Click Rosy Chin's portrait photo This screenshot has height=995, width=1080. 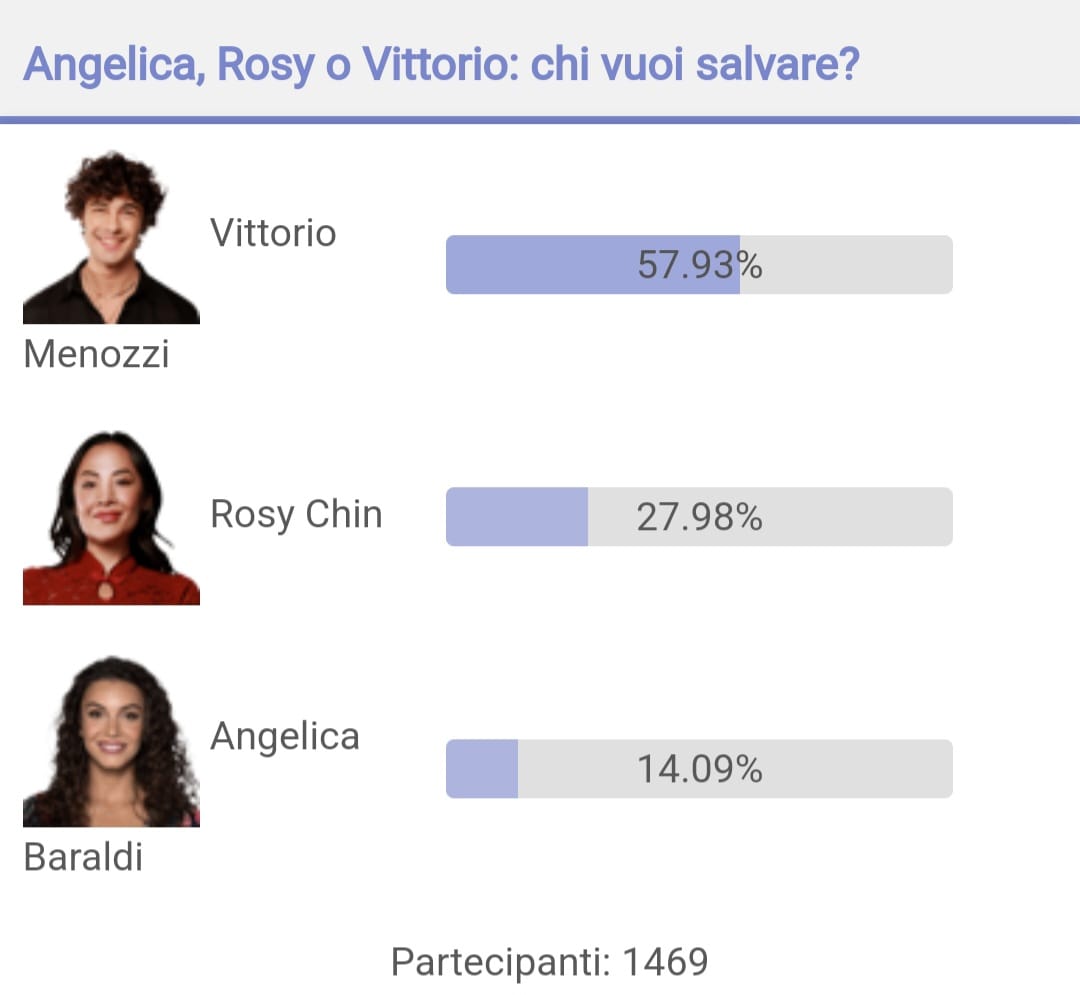click(112, 517)
